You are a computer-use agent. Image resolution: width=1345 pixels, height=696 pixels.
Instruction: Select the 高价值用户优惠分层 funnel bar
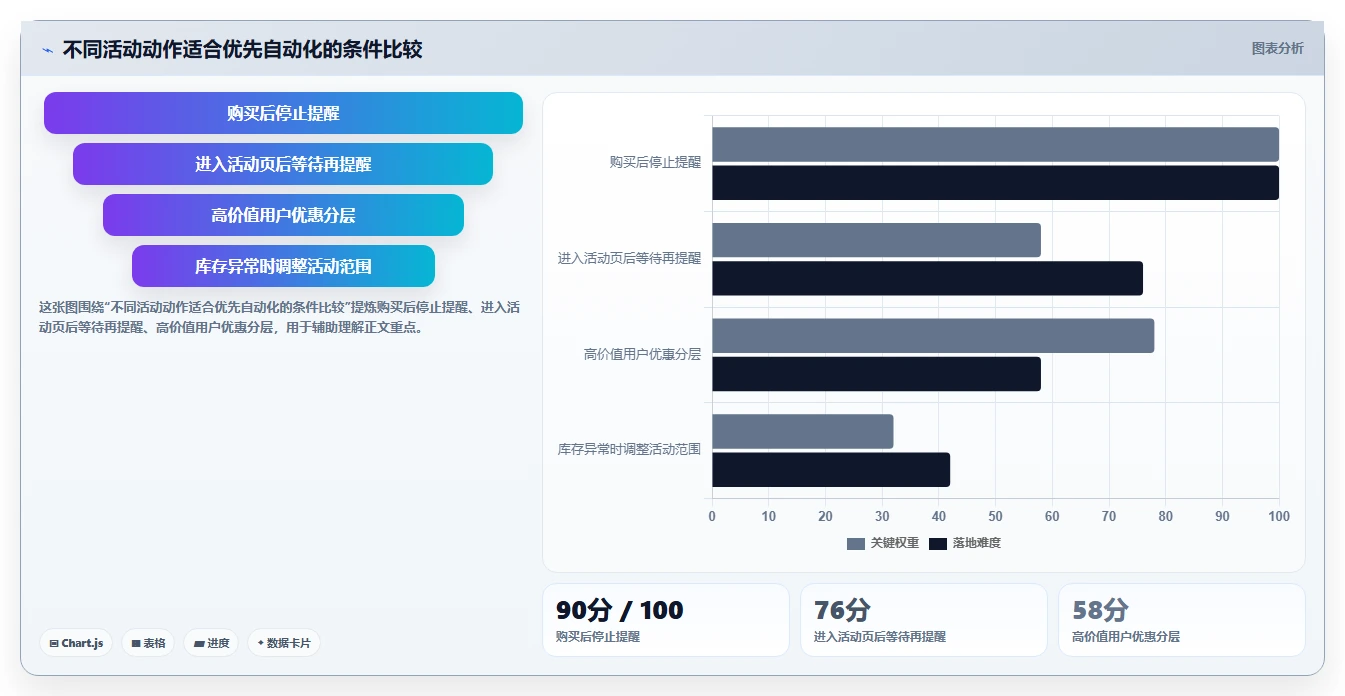283,215
